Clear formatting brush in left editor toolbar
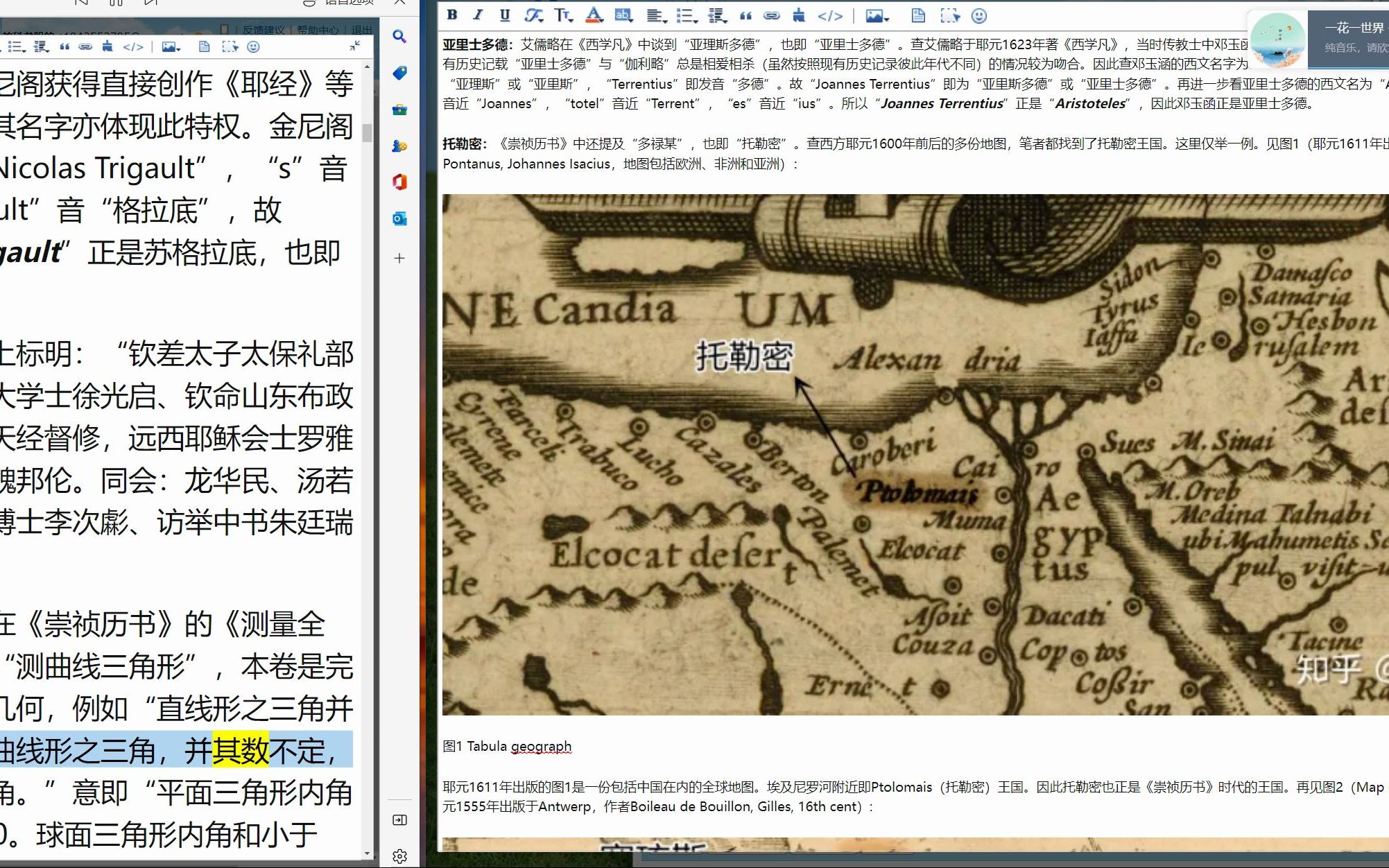 pyautogui.click(x=107, y=46)
